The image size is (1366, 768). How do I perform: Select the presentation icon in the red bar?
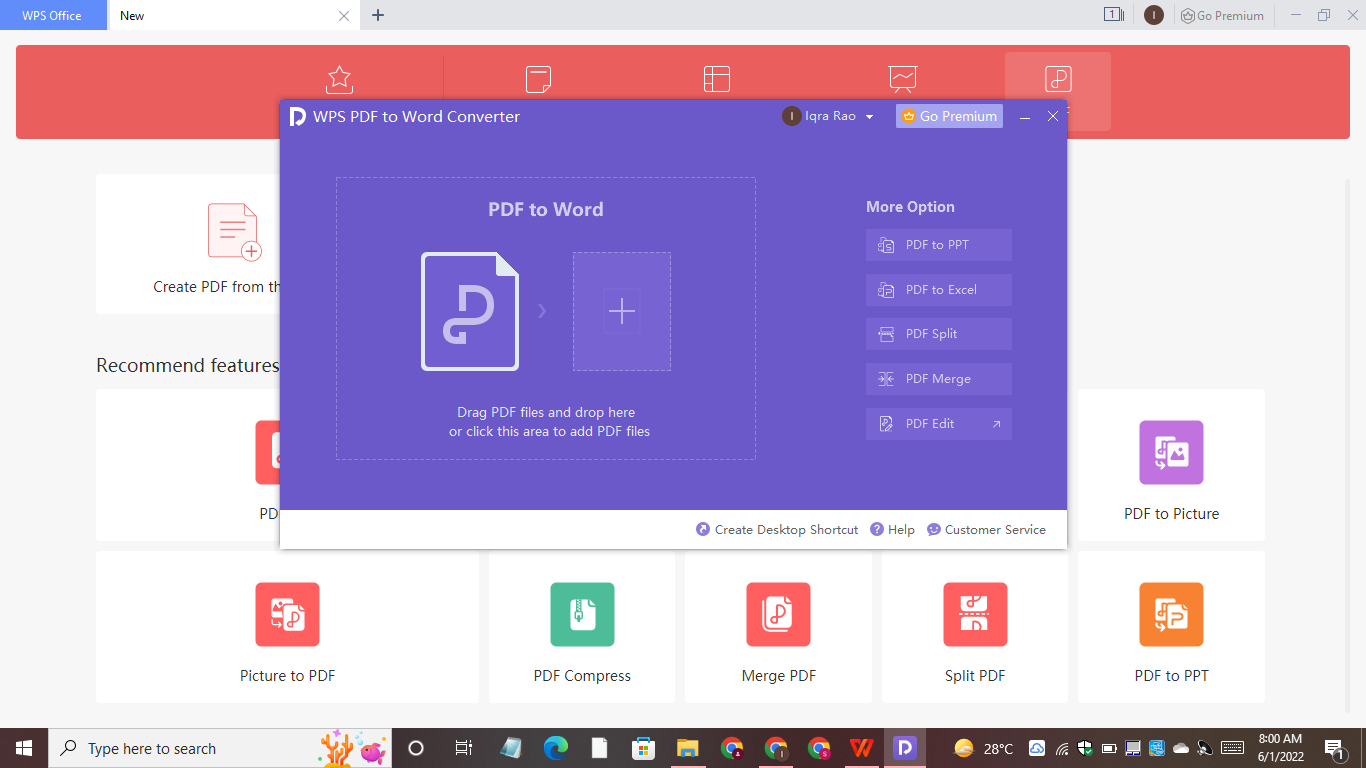pyautogui.click(x=903, y=79)
